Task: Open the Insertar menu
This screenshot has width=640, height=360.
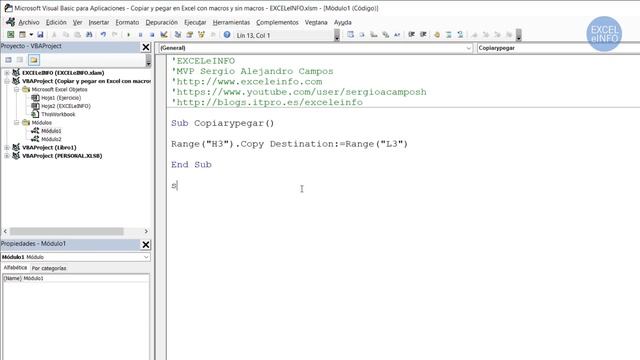Action: coord(99,22)
